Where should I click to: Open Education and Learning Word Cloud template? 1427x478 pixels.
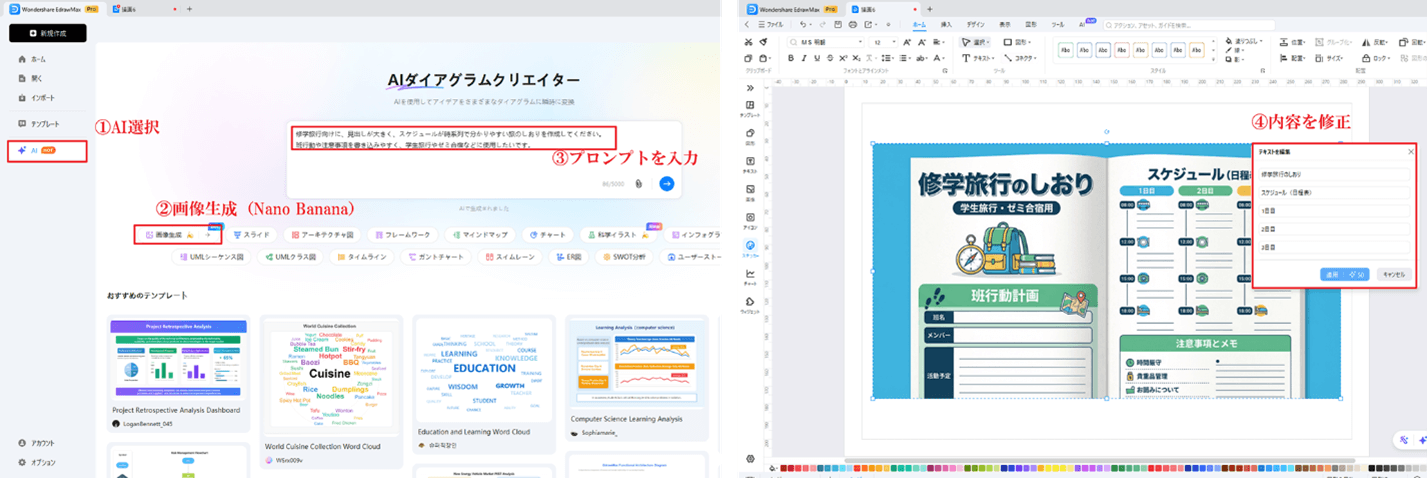coord(484,383)
